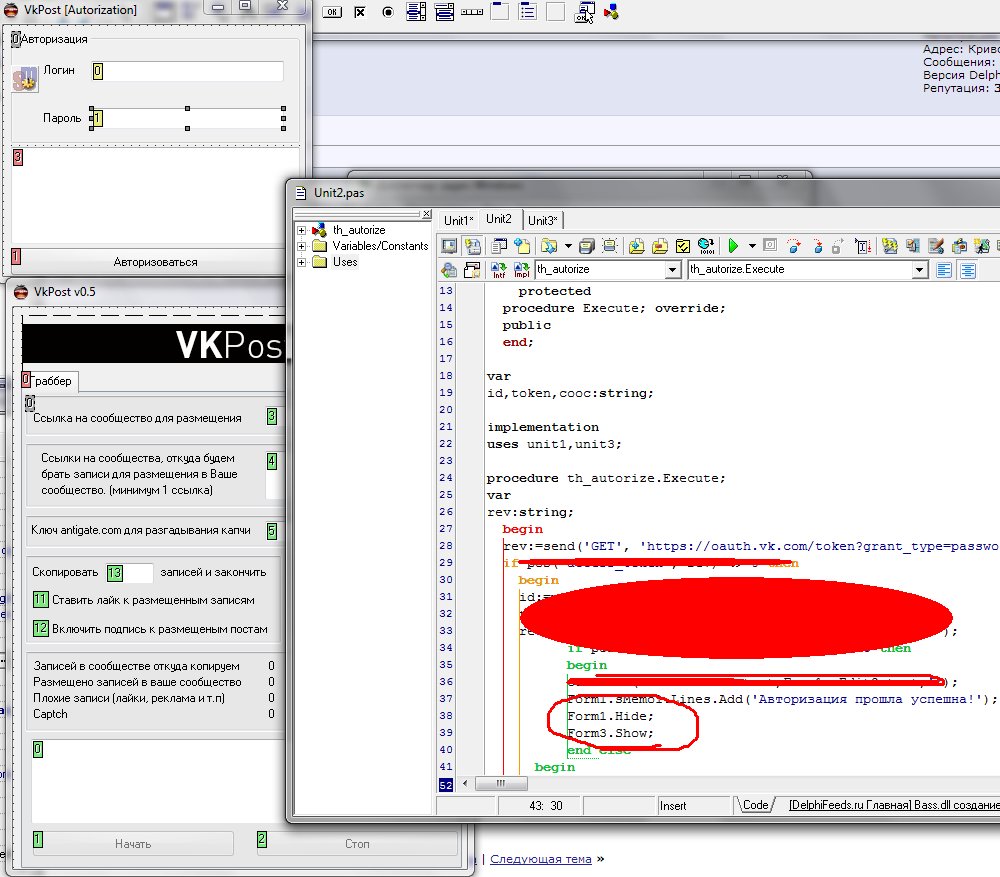Image resolution: width=1000 pixels, height=877 pixels.
Task: Click the th_autorize tree item
Action: [359, 230]
